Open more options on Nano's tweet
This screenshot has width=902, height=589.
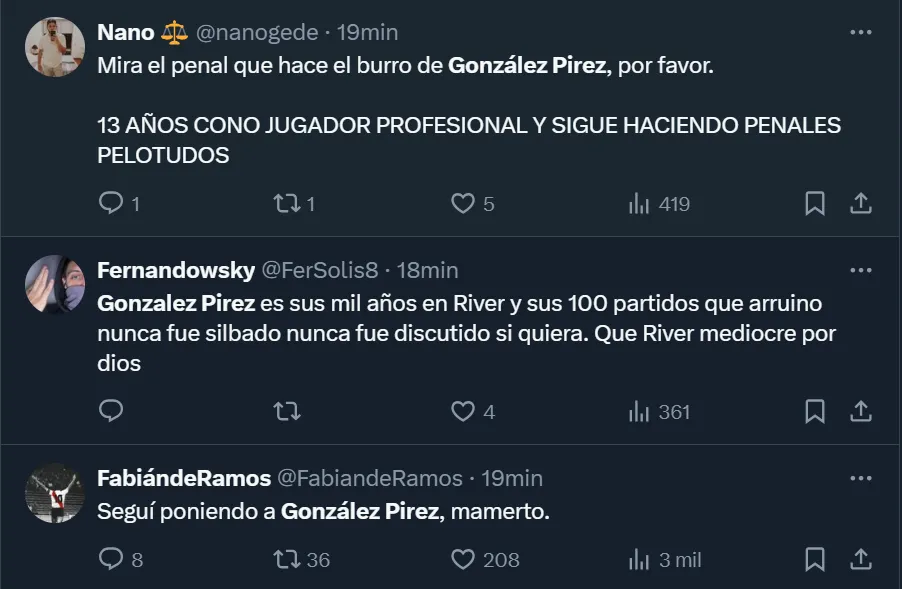click(860, 32)
